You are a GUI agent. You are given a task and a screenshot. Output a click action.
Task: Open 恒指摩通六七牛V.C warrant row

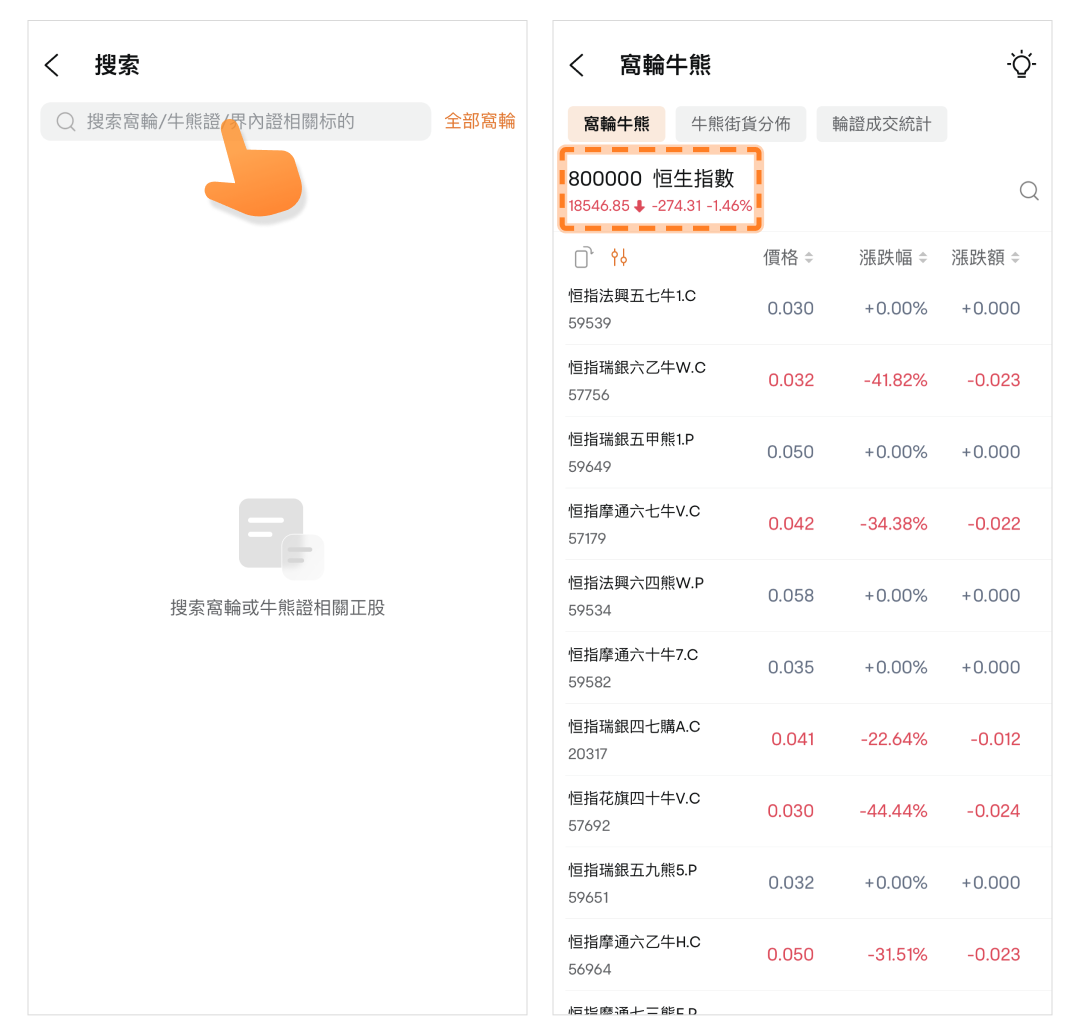[800, 524]
